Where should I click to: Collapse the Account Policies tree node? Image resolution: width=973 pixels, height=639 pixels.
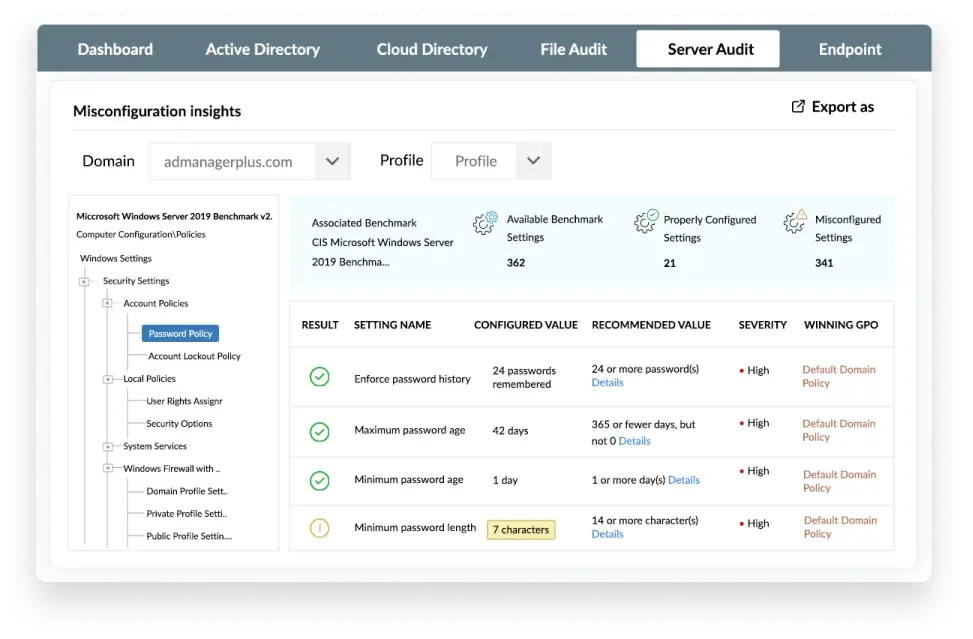point(107,303)
